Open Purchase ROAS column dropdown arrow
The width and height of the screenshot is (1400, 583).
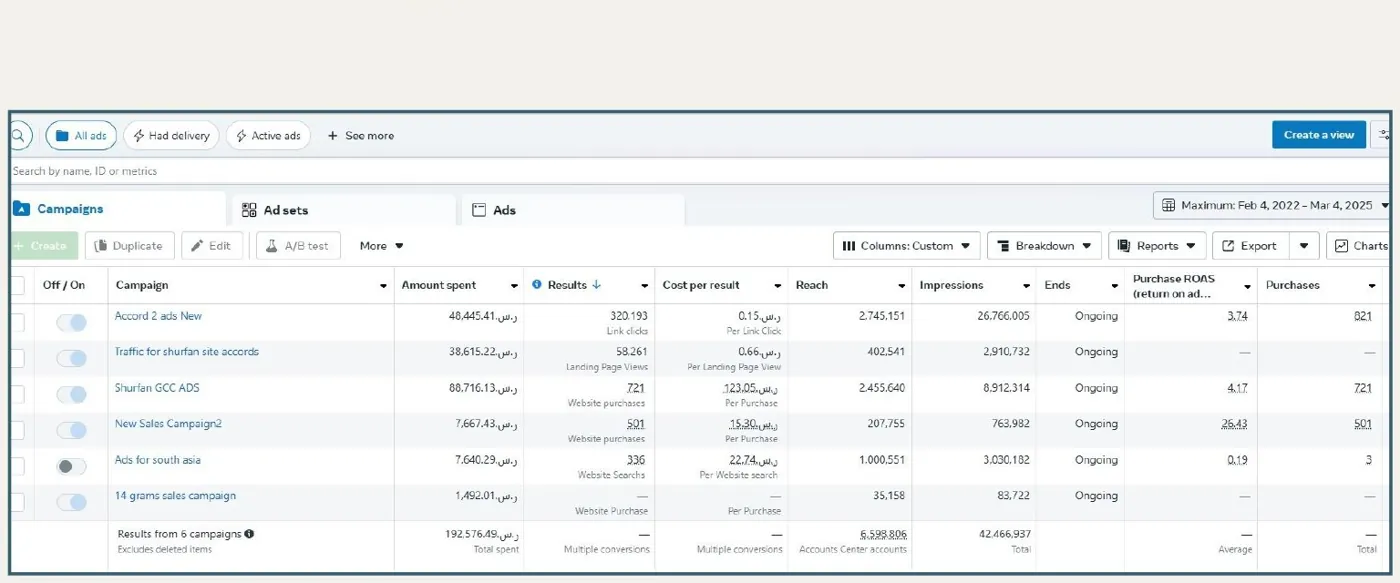[1247, 286]
